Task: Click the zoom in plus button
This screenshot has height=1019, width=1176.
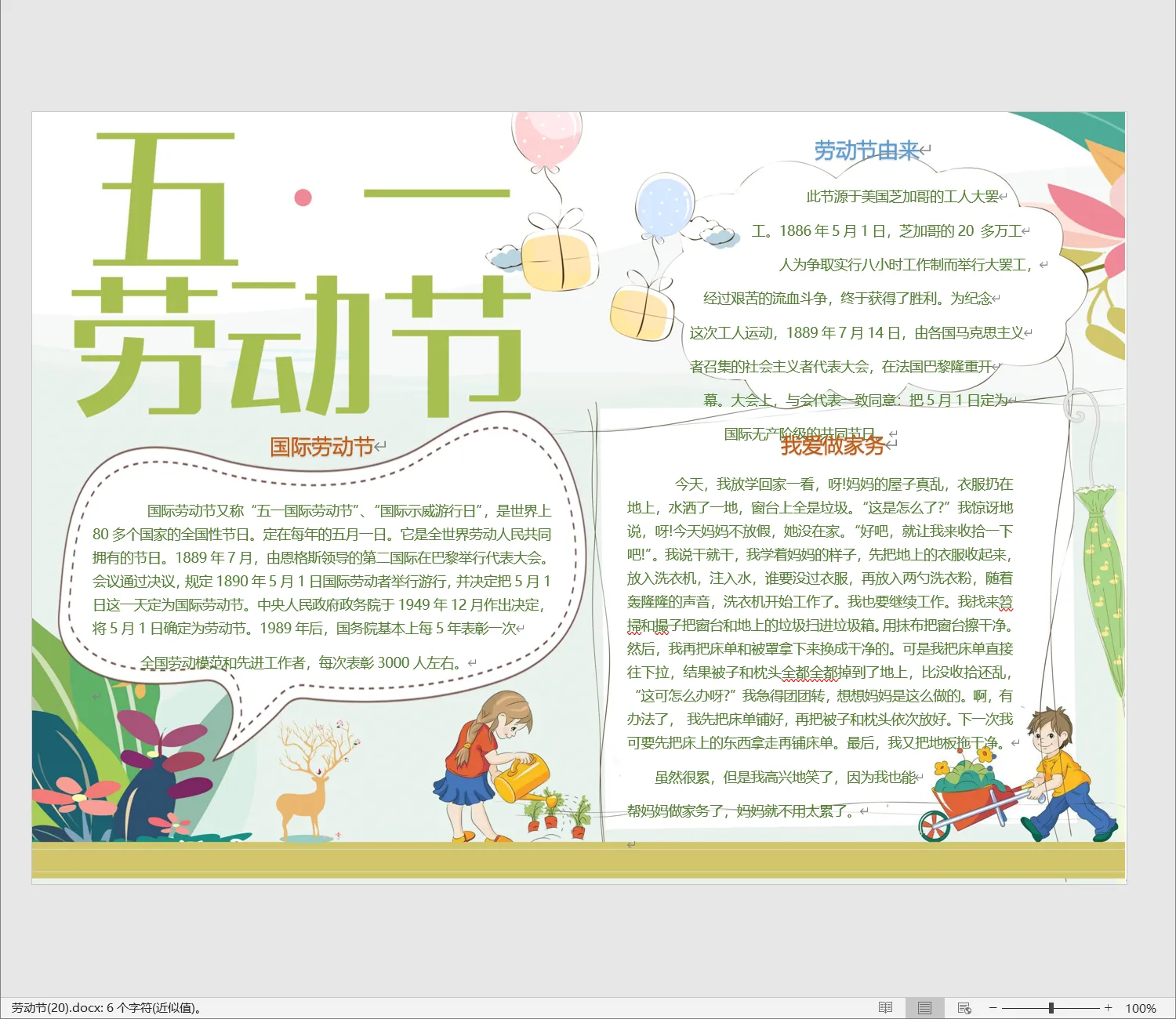Action: [1108, 1008]
